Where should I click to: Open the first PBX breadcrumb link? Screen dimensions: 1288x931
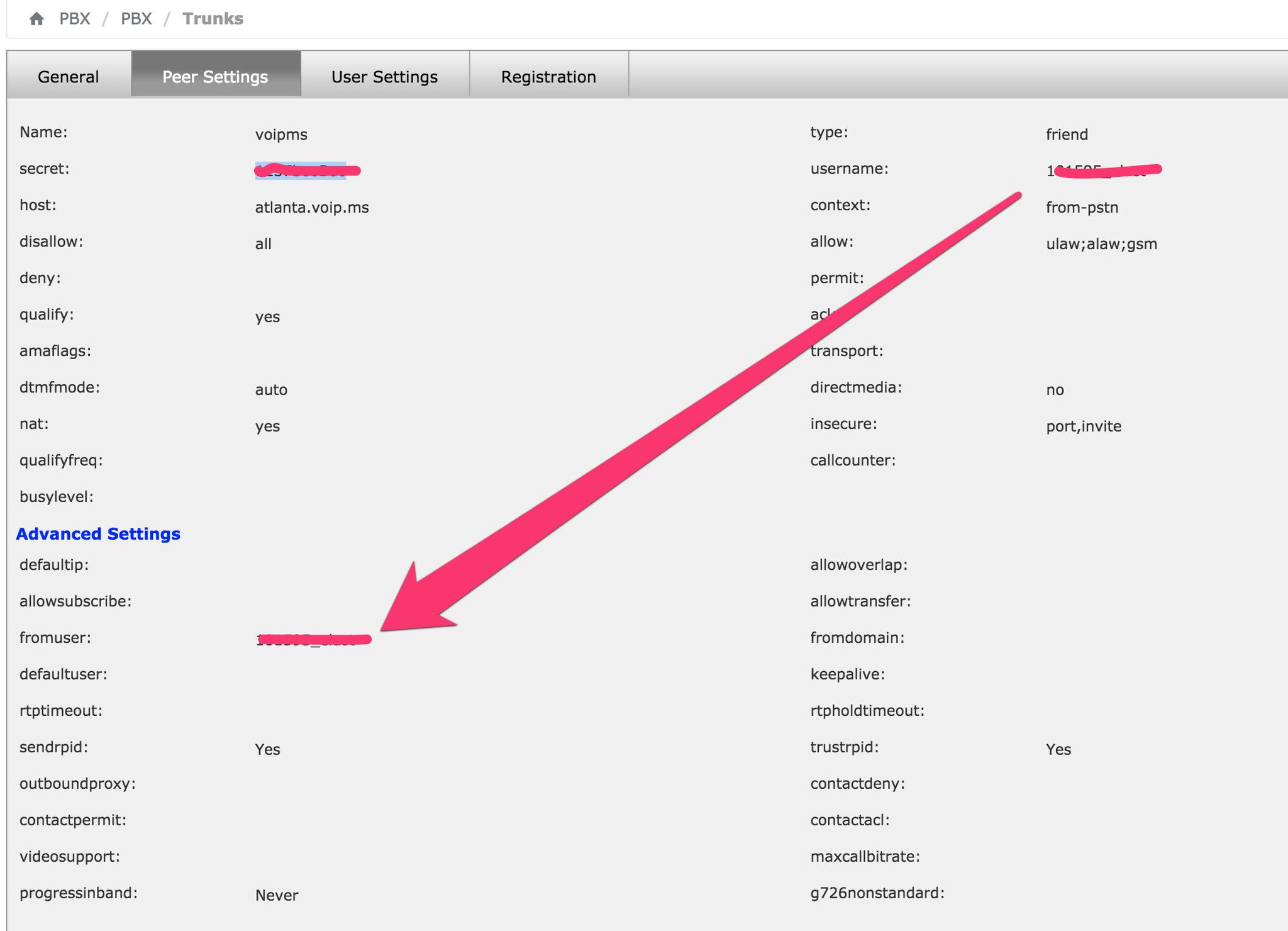(75, 19)
